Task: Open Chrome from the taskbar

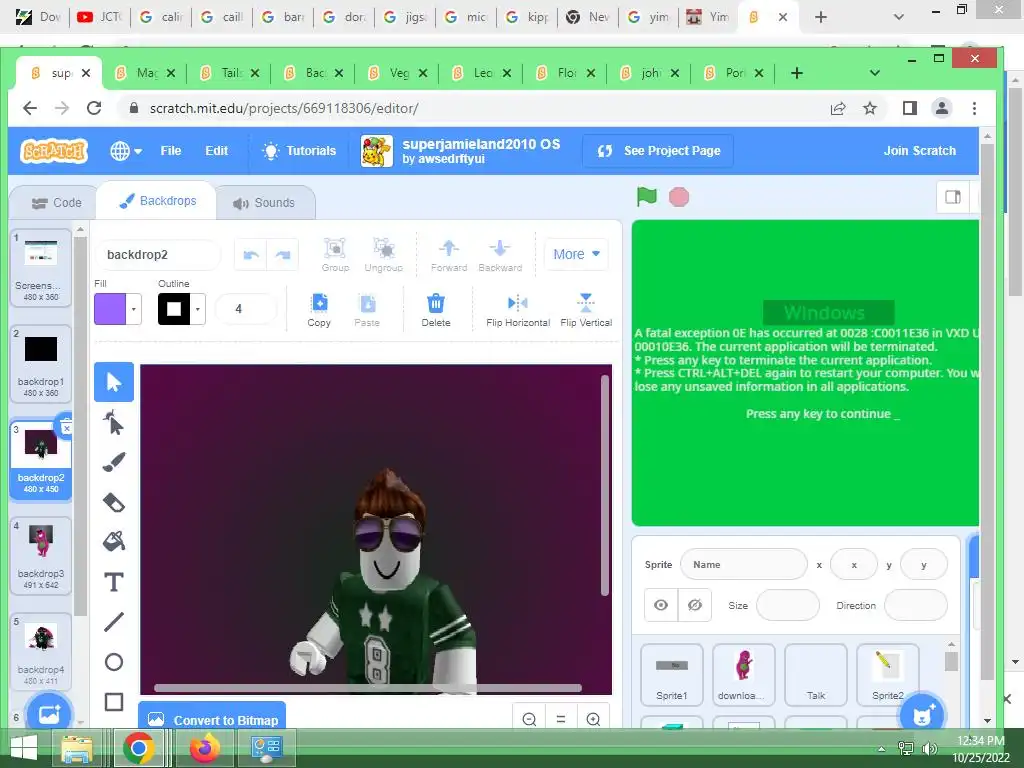Action: pos(138,748)
